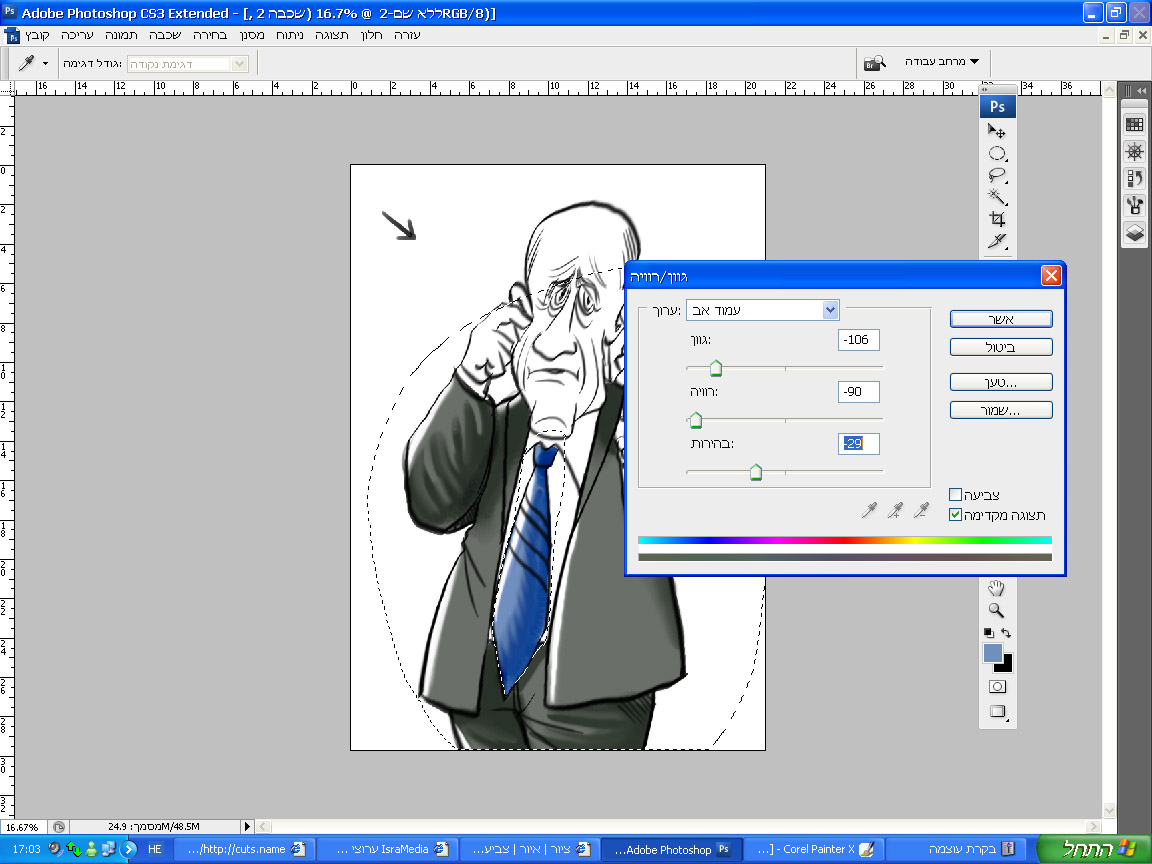
Task: Select the Crop tool
Action: (x=996, y=219)
